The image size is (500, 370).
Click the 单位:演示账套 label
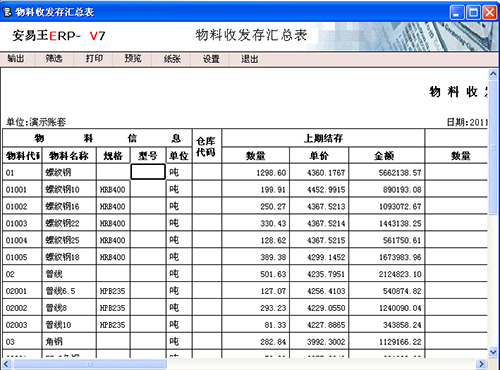click(x=36, y=122)
